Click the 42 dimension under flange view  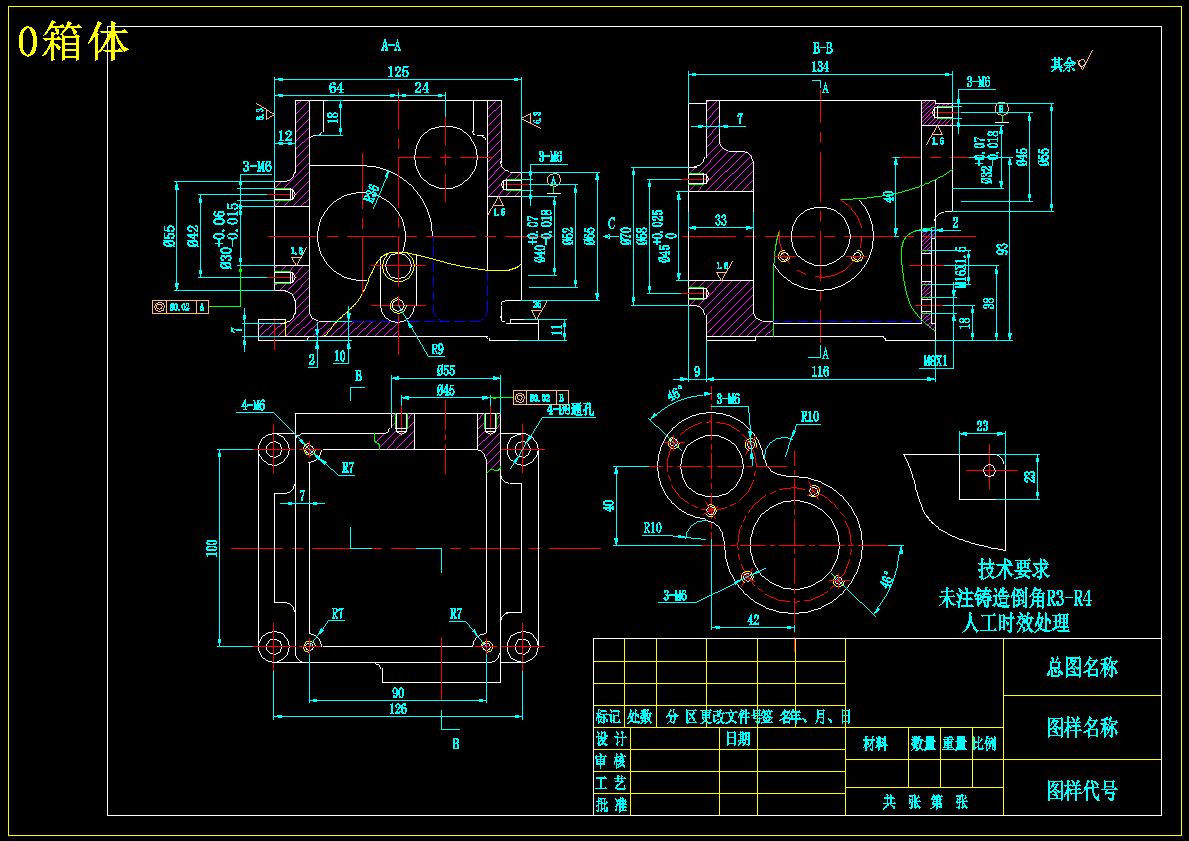(753, 620)
